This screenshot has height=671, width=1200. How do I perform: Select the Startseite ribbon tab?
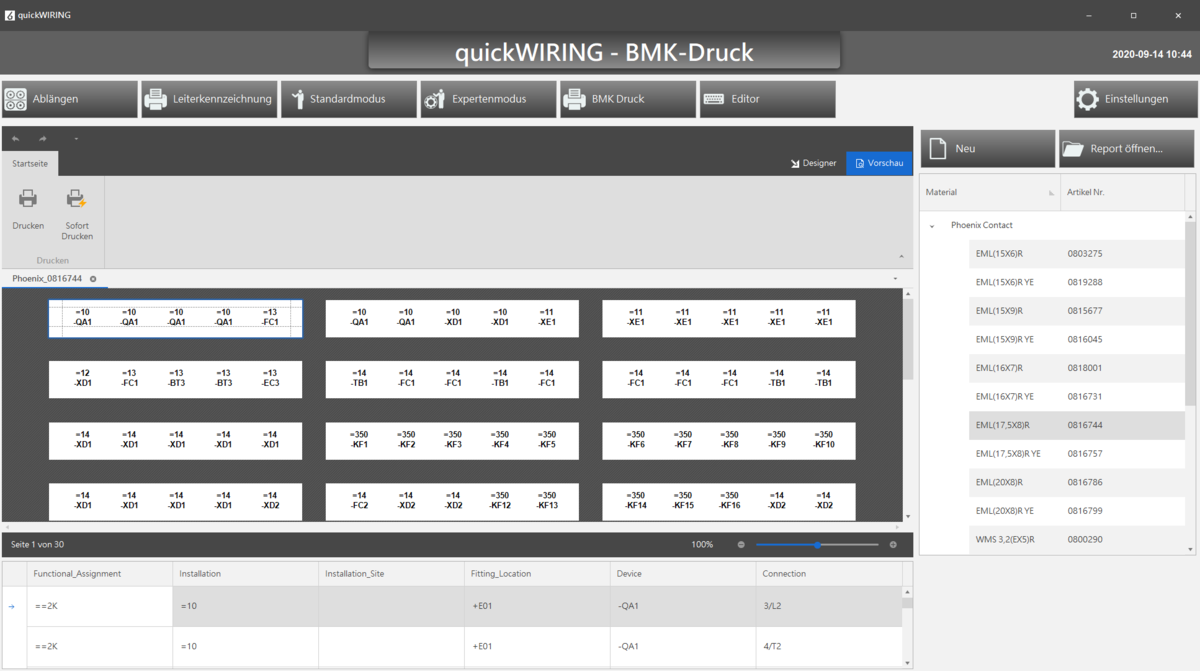coord(30,163)
